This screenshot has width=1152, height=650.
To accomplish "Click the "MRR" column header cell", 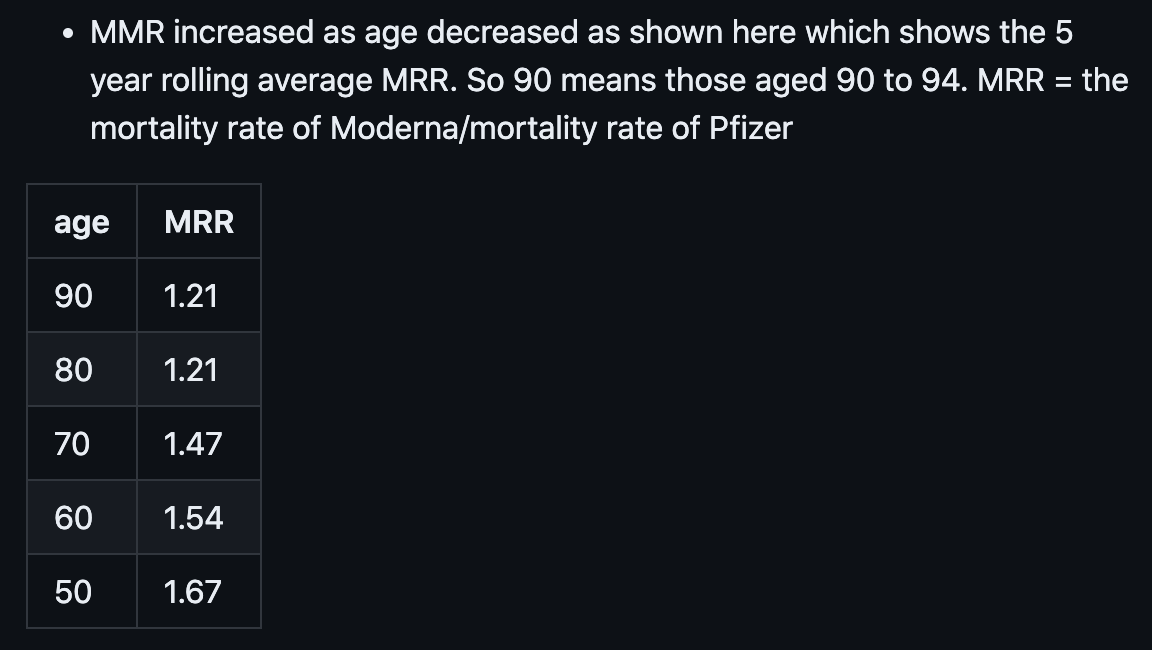I will tap(199, 222).
